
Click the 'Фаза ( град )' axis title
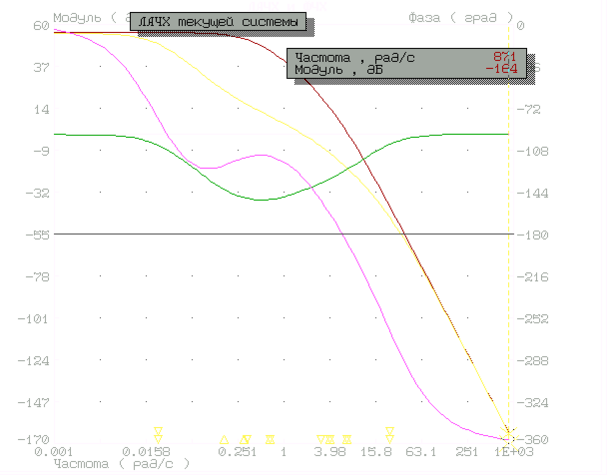[x=461, y=18]
